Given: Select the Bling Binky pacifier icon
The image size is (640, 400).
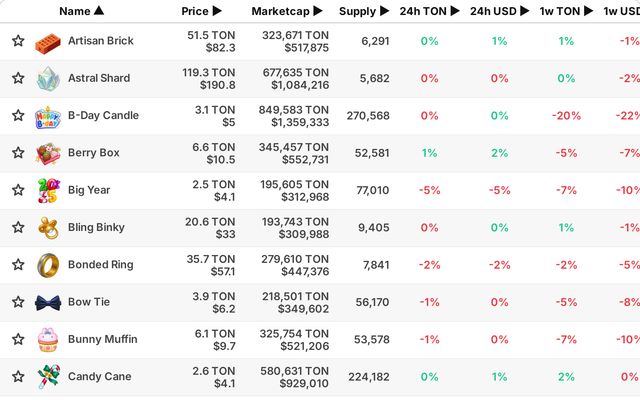Looking at the screenshot, I should point(48,228).
